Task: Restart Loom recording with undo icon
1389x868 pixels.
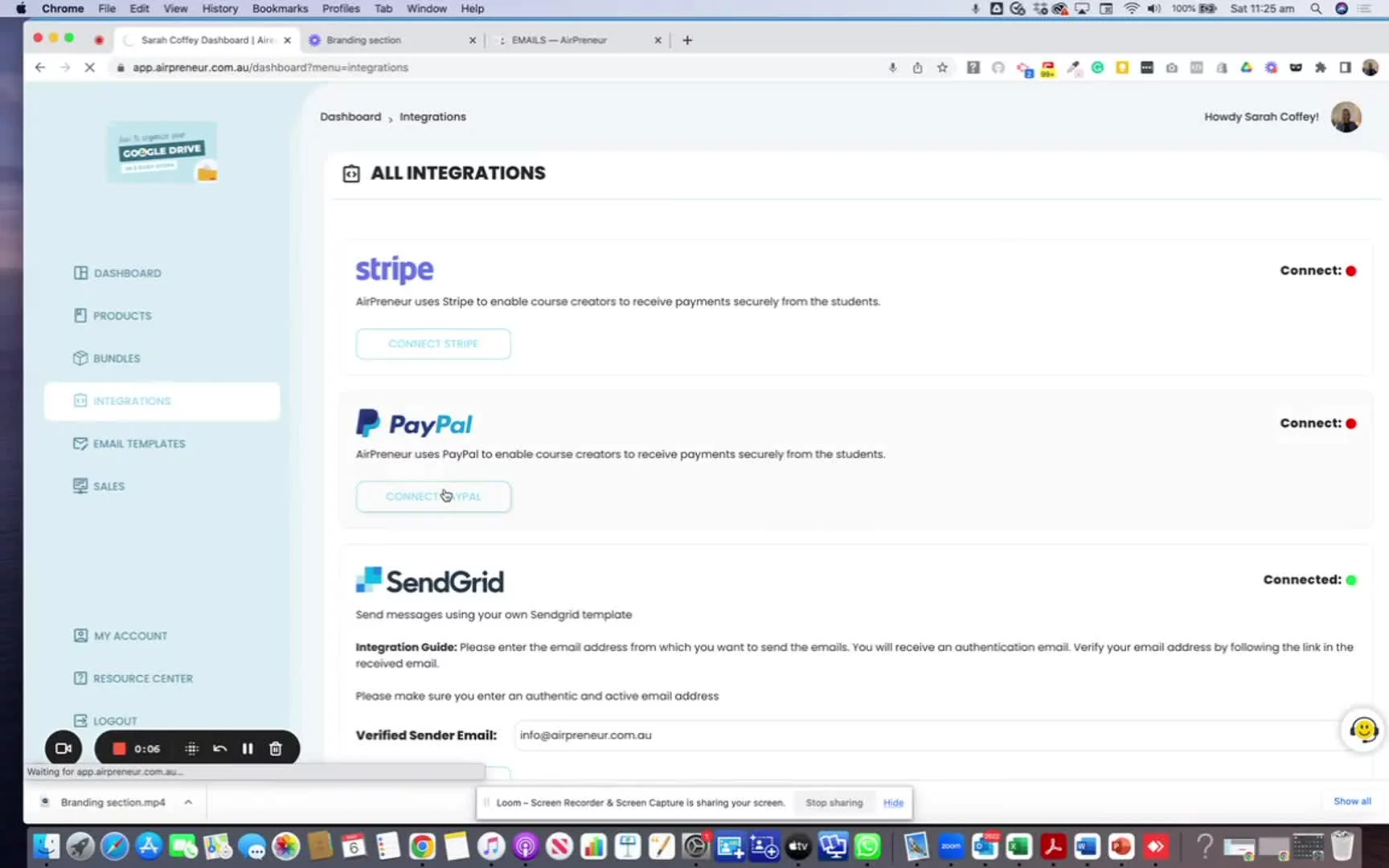Action: click(219, 749)
